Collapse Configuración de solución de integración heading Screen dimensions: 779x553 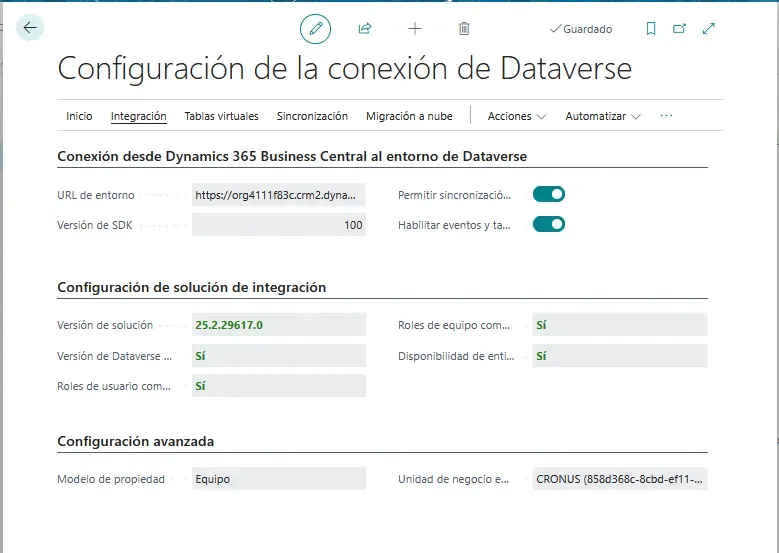192,287
